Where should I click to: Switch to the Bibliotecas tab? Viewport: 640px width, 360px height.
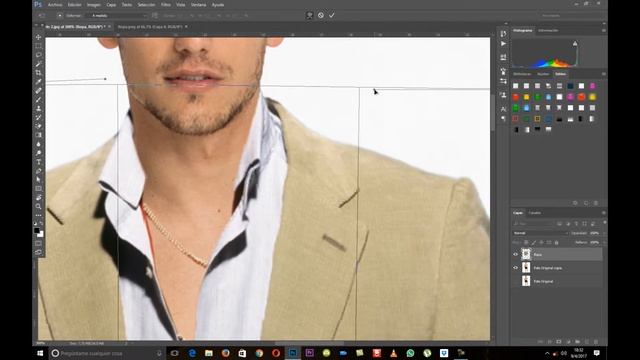click(x=522, y=74)
